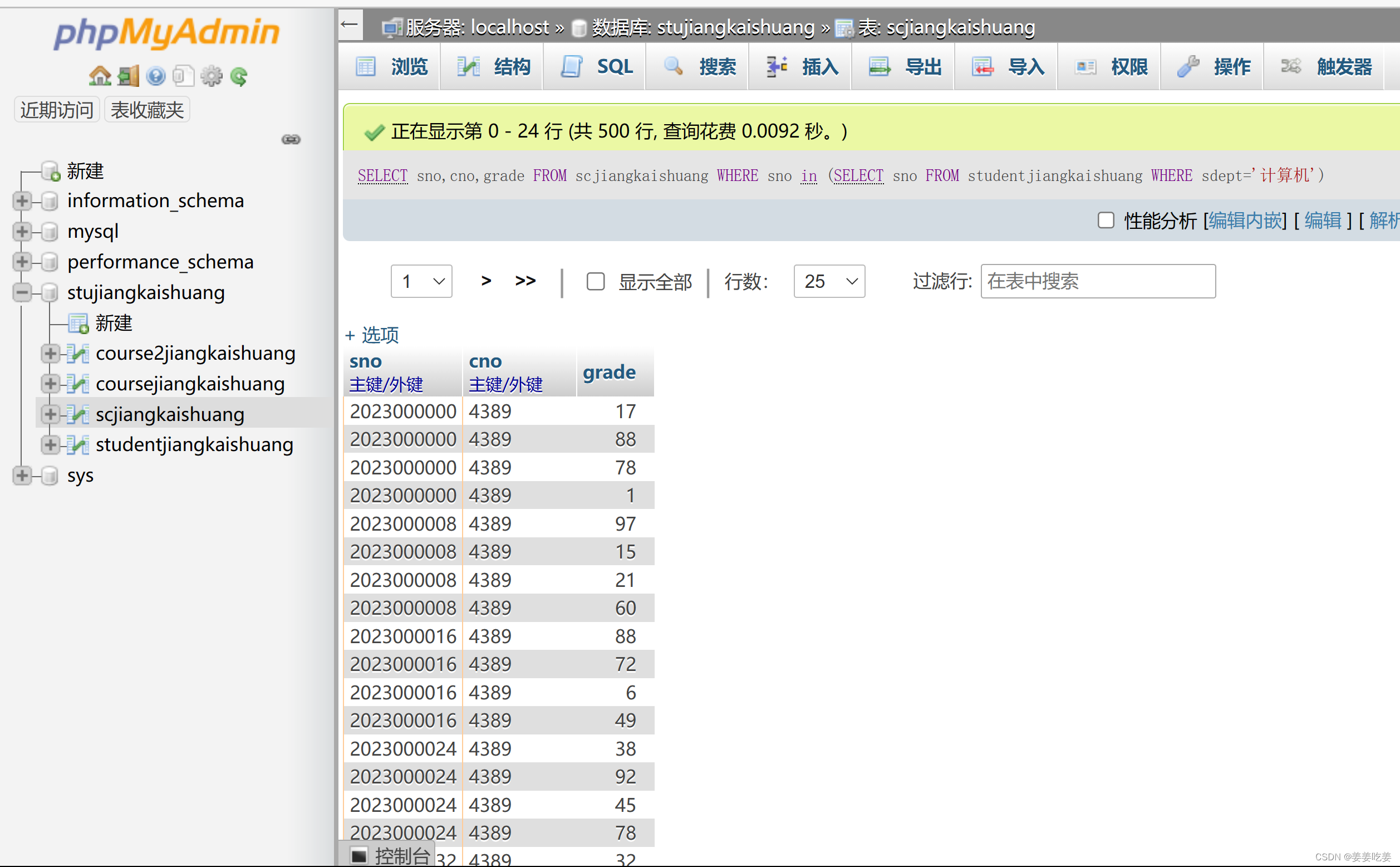Viewport: 1400px width, 867px height.
Task: Click the 近期访问 recent button
Action: pos(57,110)
